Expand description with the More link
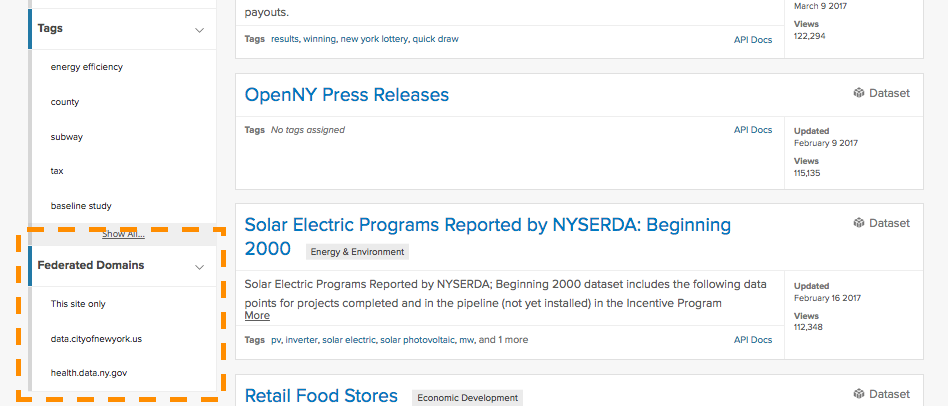This screenshot has height=406, width=948. pos(257,315)
